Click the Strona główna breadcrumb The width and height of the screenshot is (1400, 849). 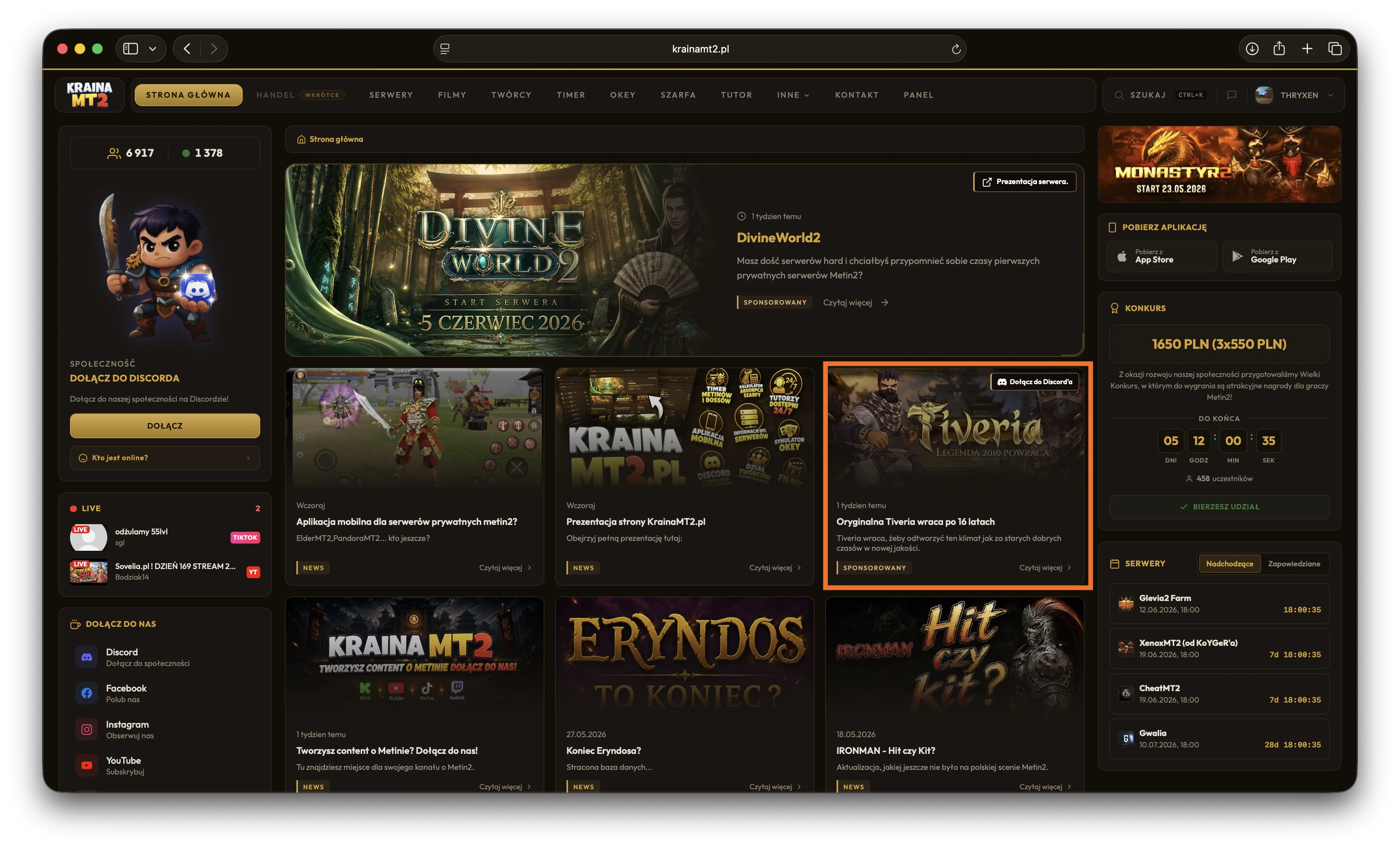[330, 139]
